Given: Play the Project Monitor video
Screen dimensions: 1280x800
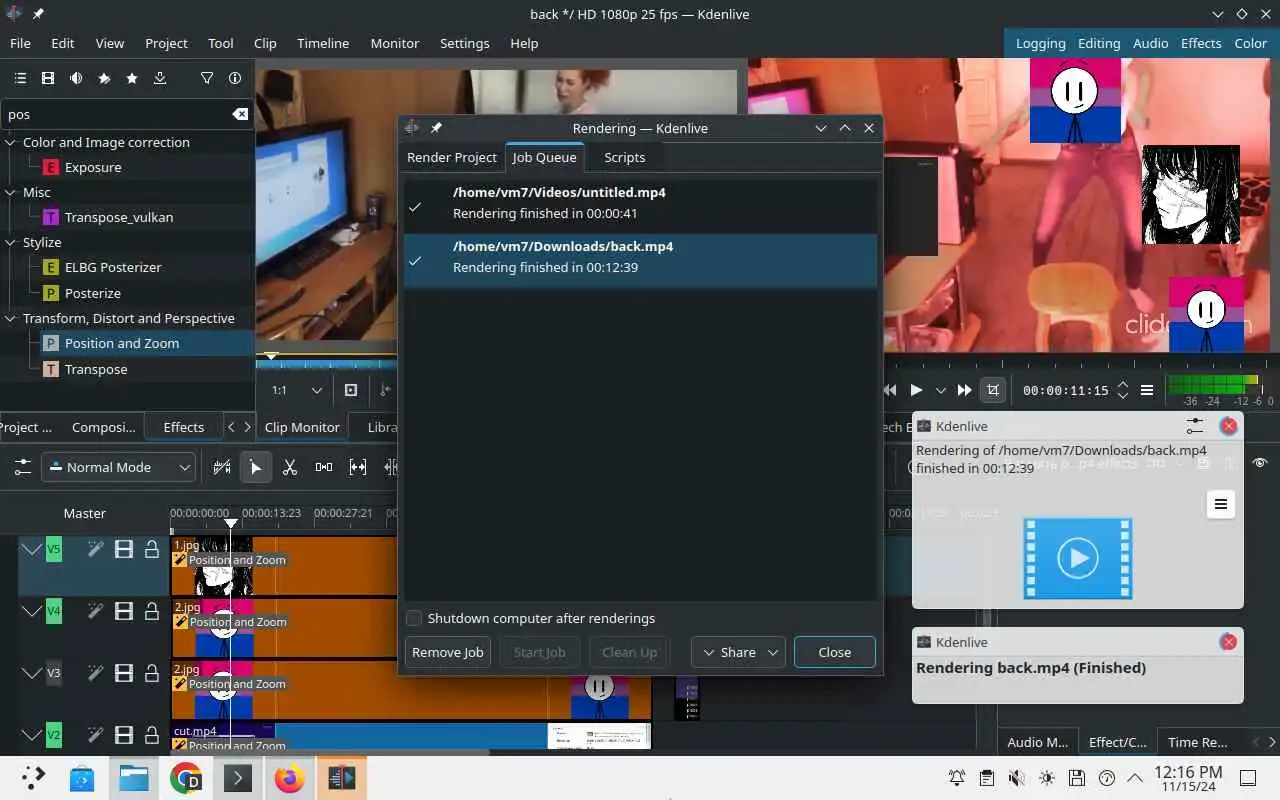Looking at the screenshot, I should coord(916,390).
